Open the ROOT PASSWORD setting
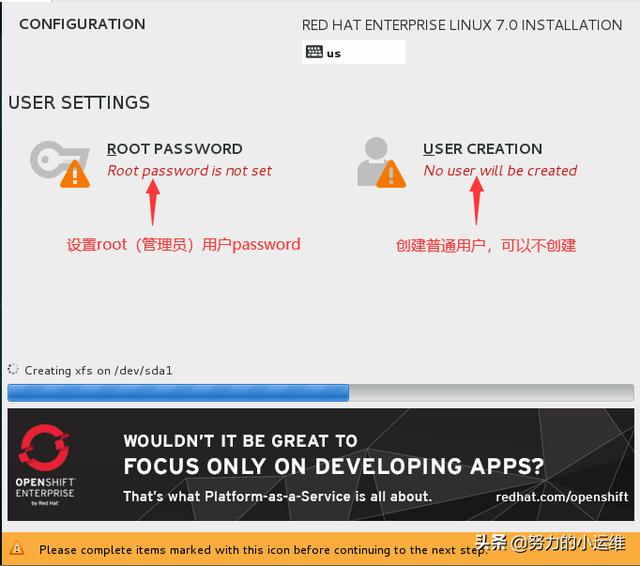Screen dimensions: 640x566 tap(175, 149)
